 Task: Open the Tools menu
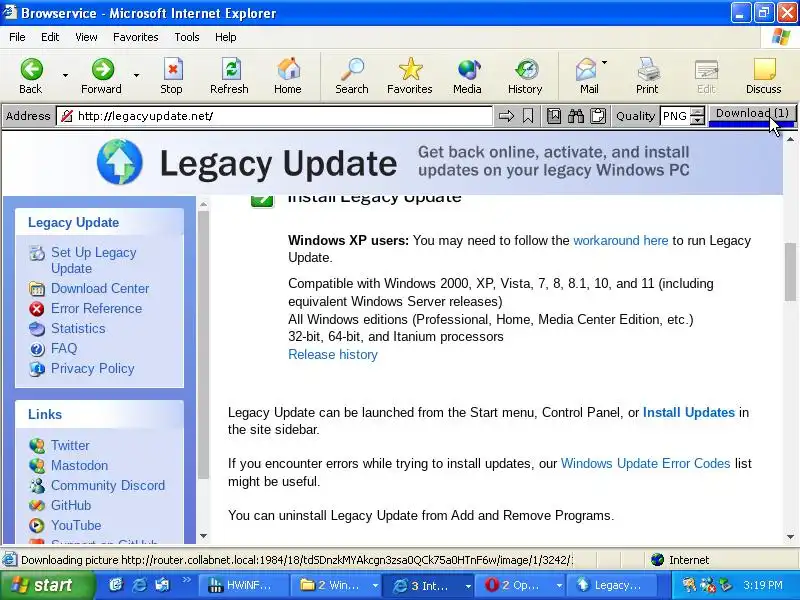click(187, 37)
